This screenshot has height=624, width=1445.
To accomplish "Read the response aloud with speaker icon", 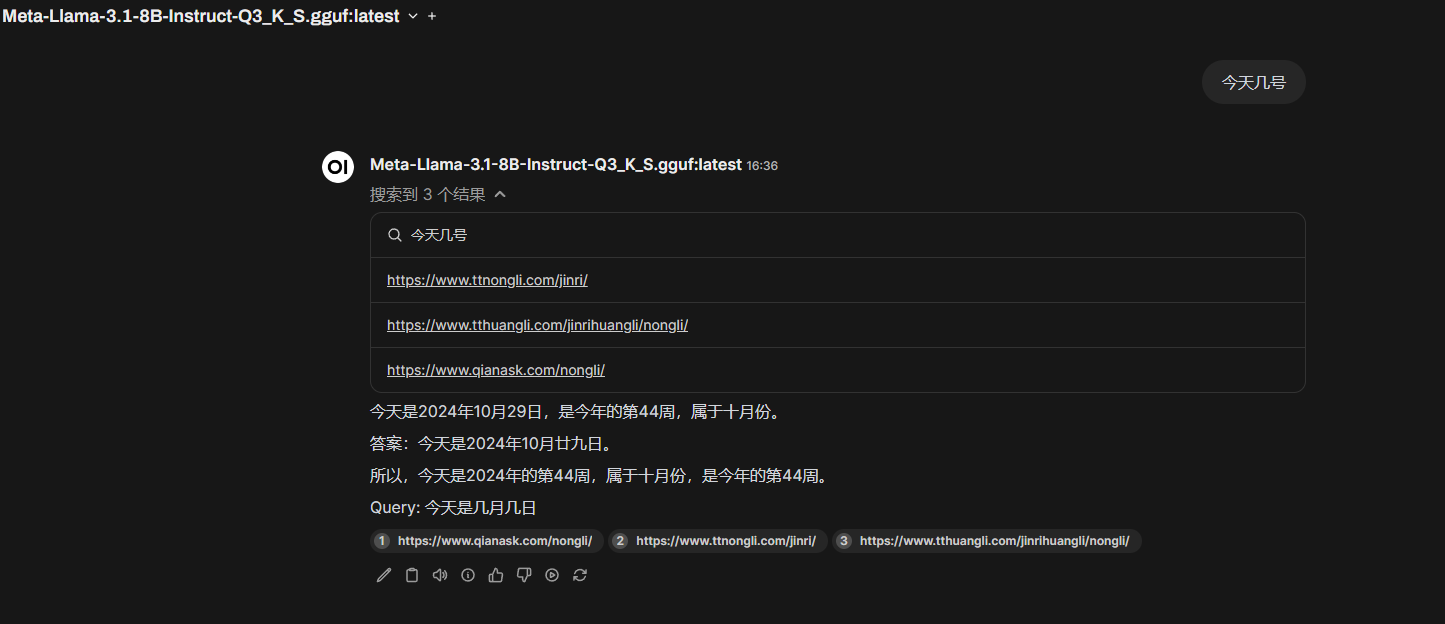I will click(439, 575).
